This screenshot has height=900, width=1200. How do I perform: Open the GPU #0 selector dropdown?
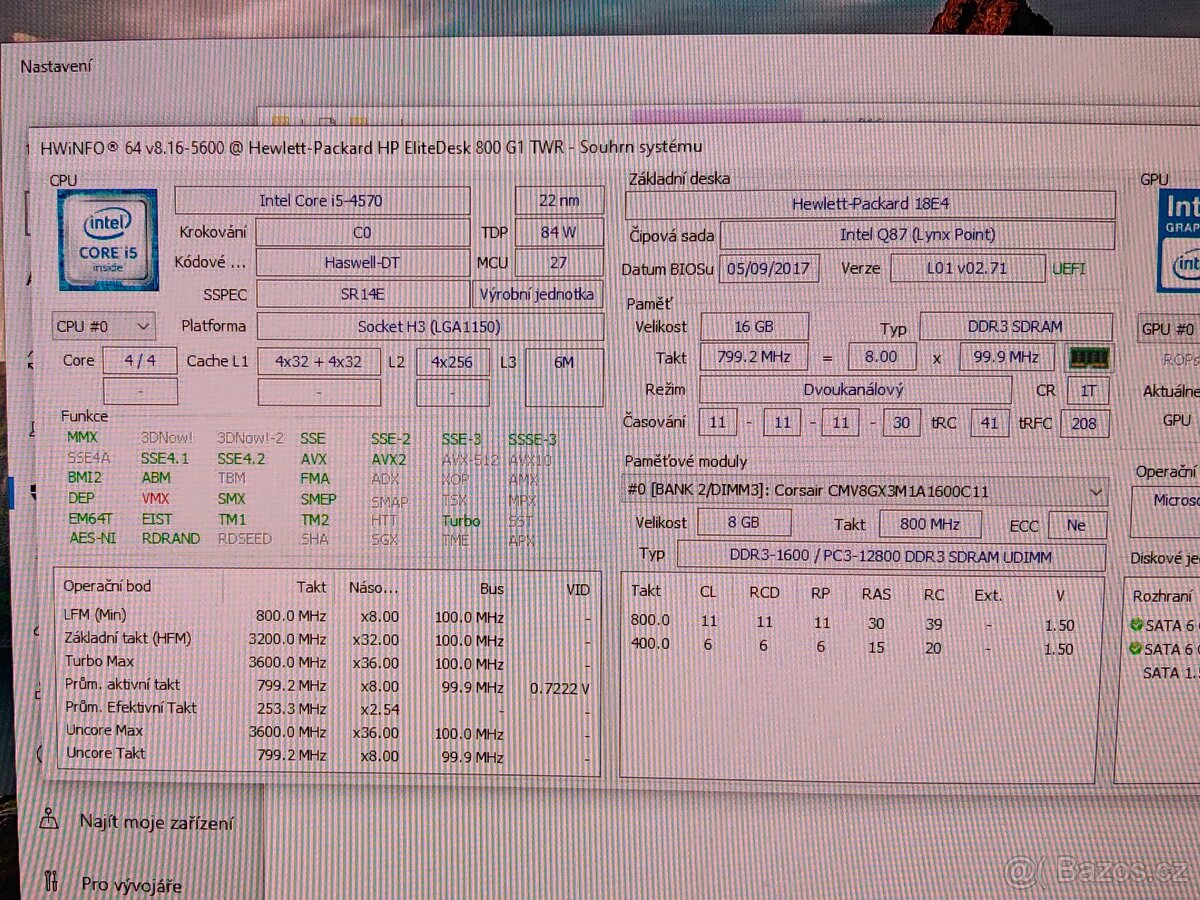(1169, 329)
